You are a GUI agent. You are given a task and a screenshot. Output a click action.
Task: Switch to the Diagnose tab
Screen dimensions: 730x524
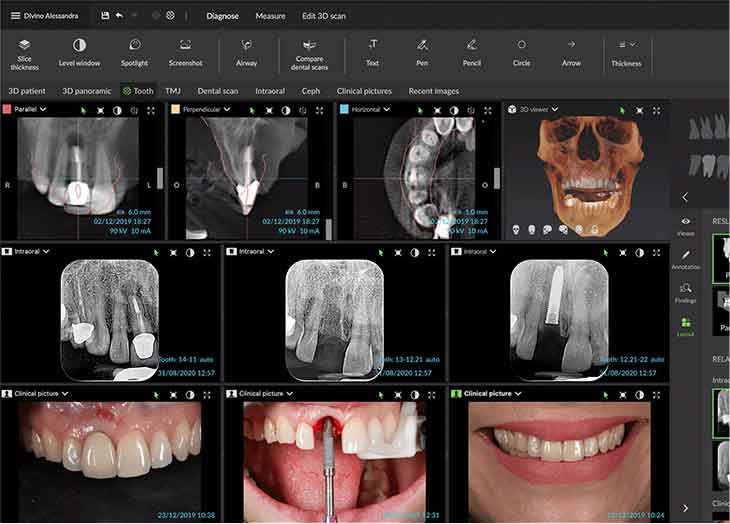[x=223, y=16]
